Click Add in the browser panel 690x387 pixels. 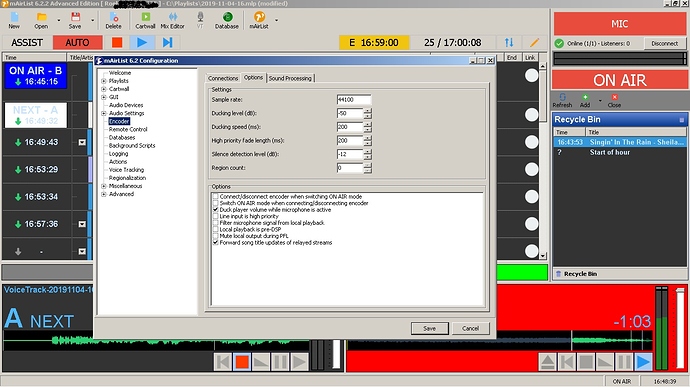(x=585, y=100)
